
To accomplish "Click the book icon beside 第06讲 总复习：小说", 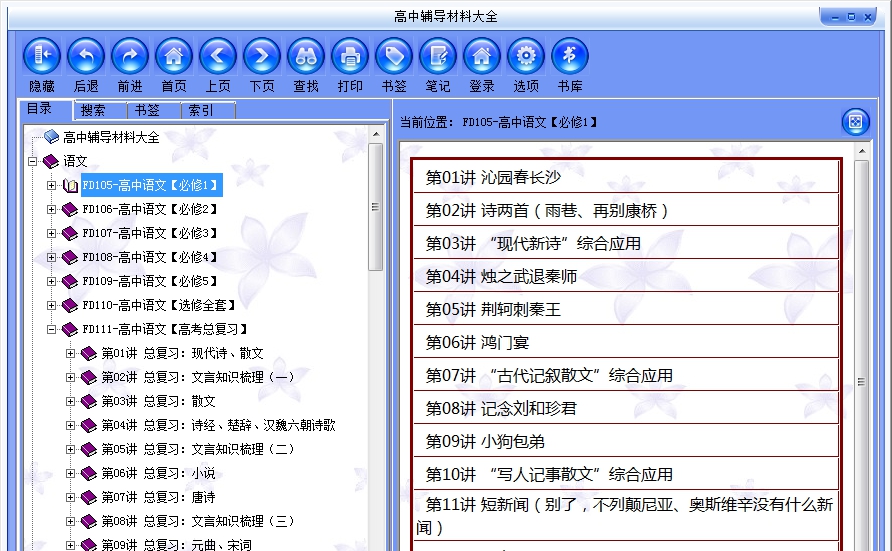I will click(89, 473).
